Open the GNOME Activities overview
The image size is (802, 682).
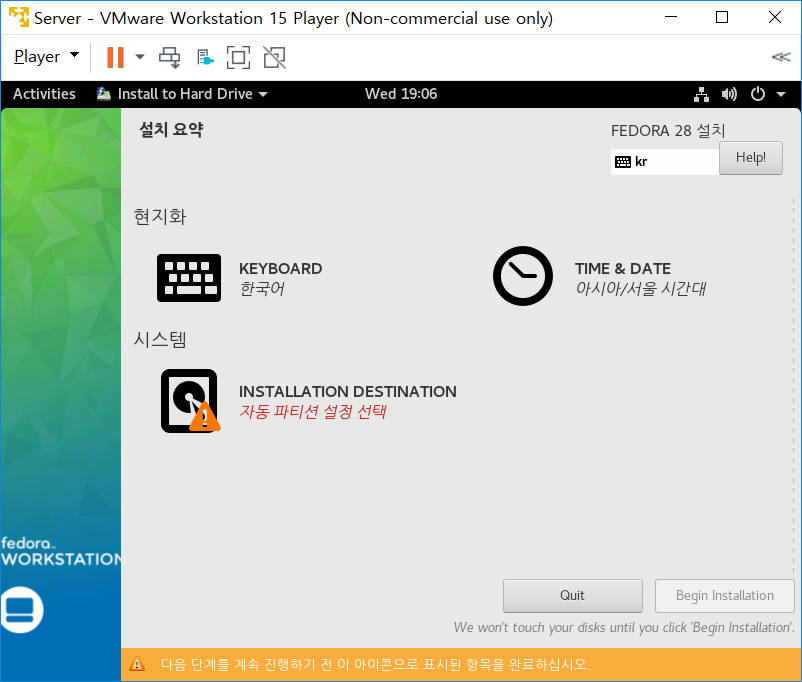44,94
